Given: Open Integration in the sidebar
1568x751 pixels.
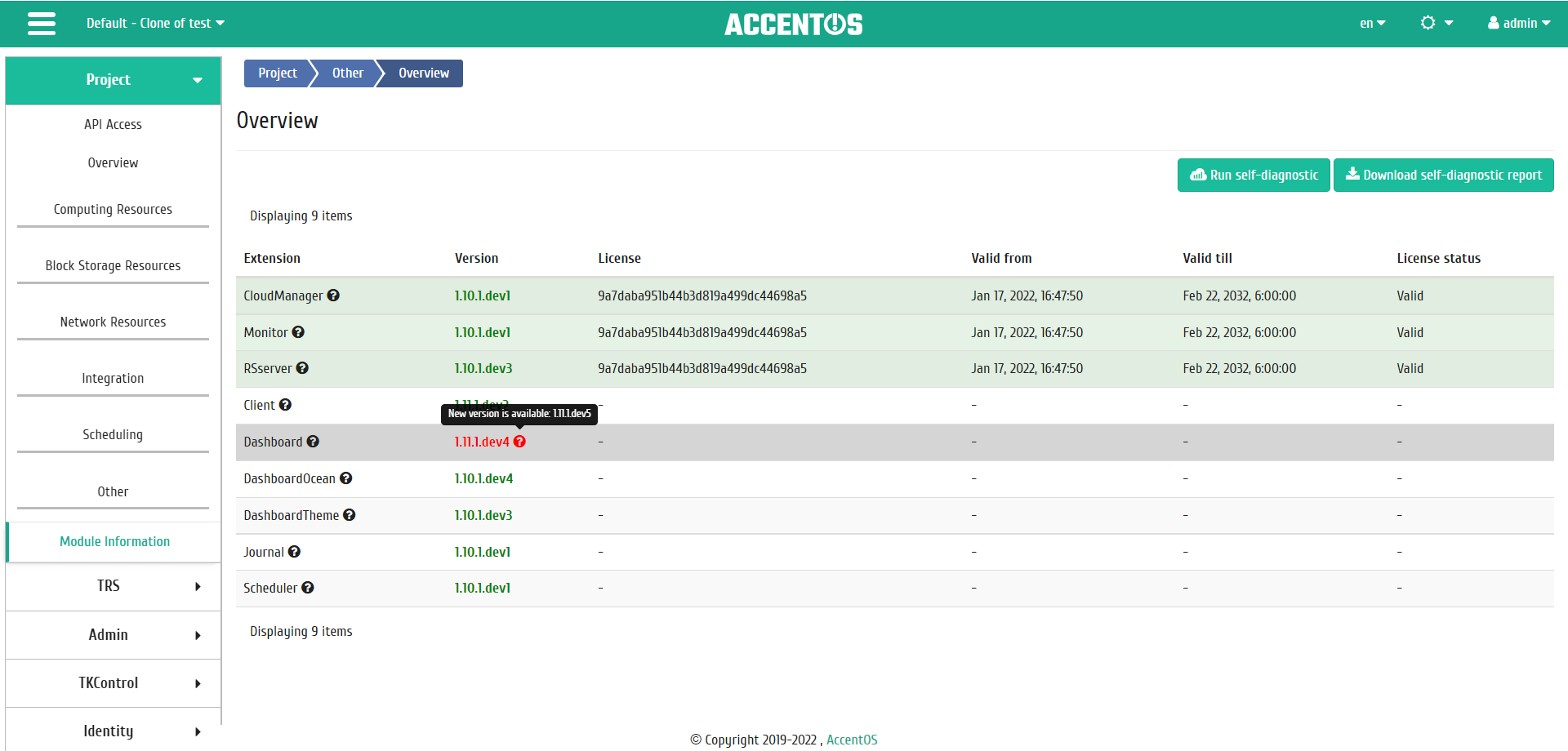Looking at the screenshot, I should 114,378.
